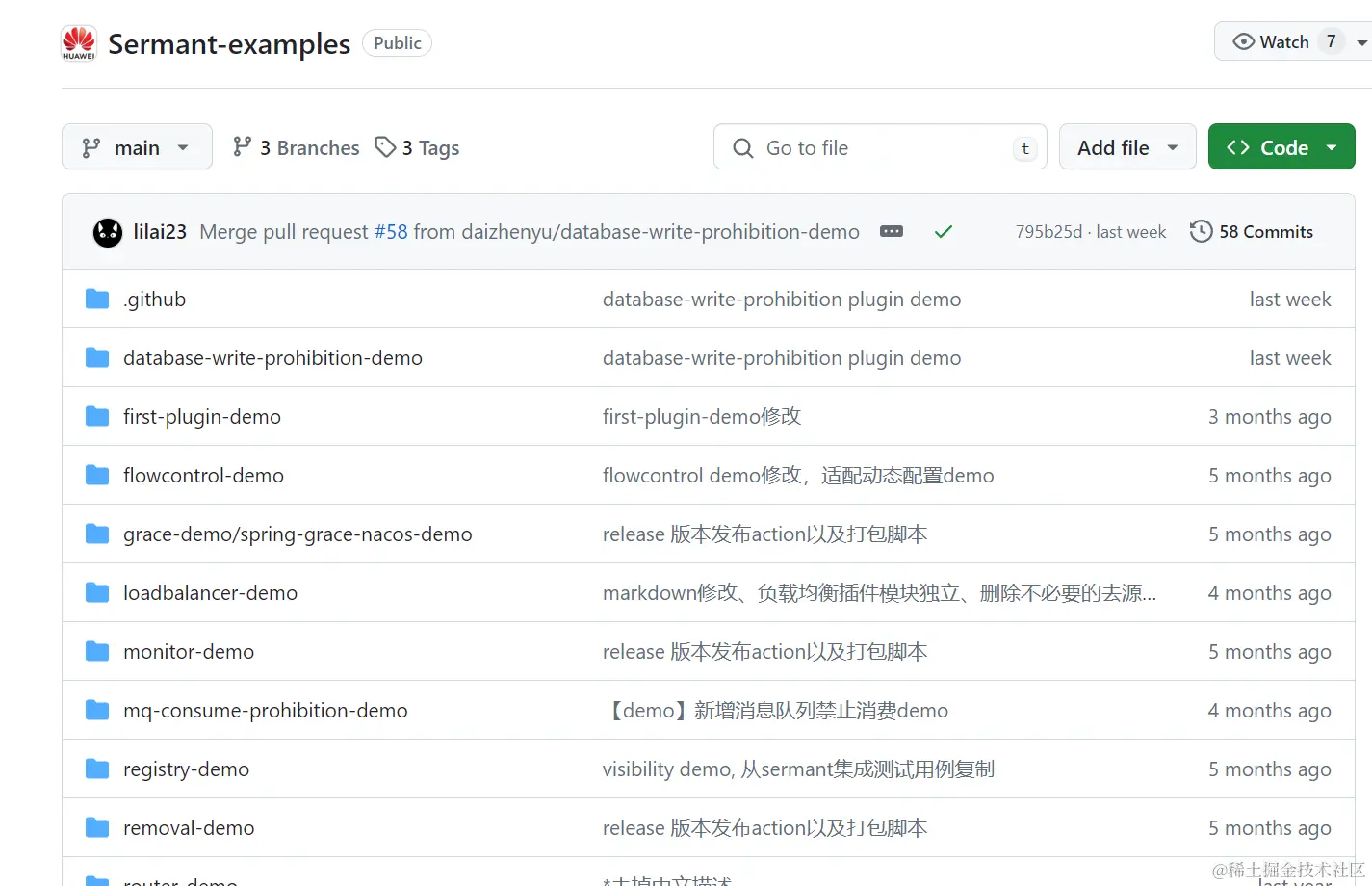Click 'last week' in .github row

click(x=1290, y=300)
